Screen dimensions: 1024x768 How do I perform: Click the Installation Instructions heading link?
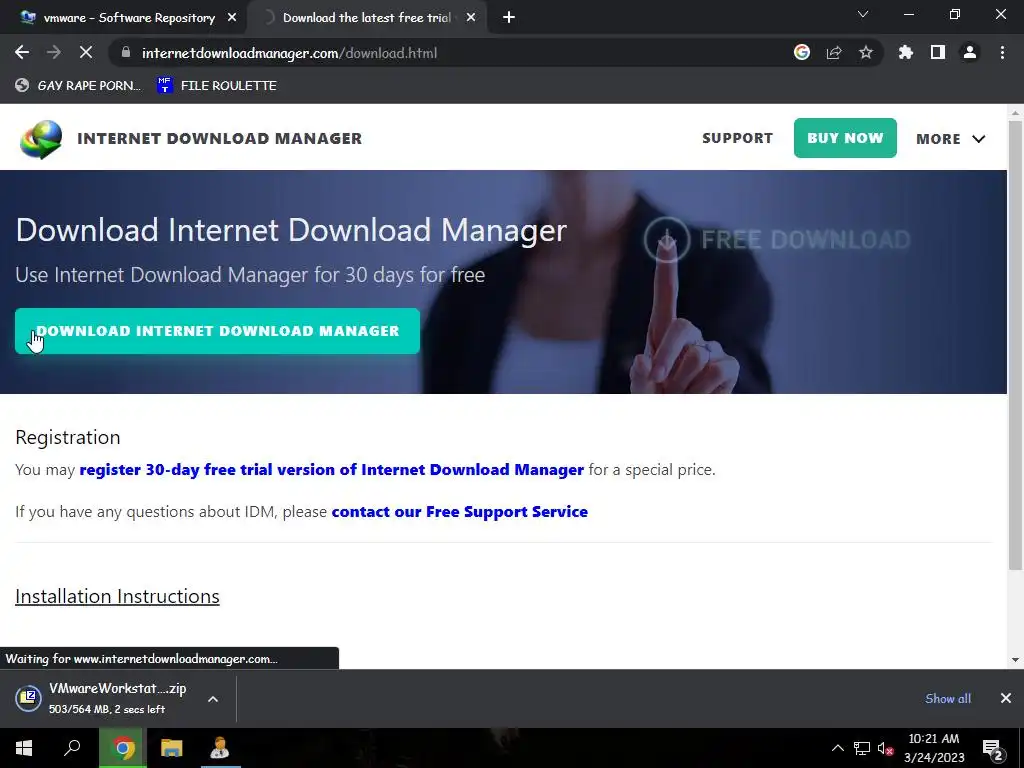pyautogui.click(x=118, y=596)
